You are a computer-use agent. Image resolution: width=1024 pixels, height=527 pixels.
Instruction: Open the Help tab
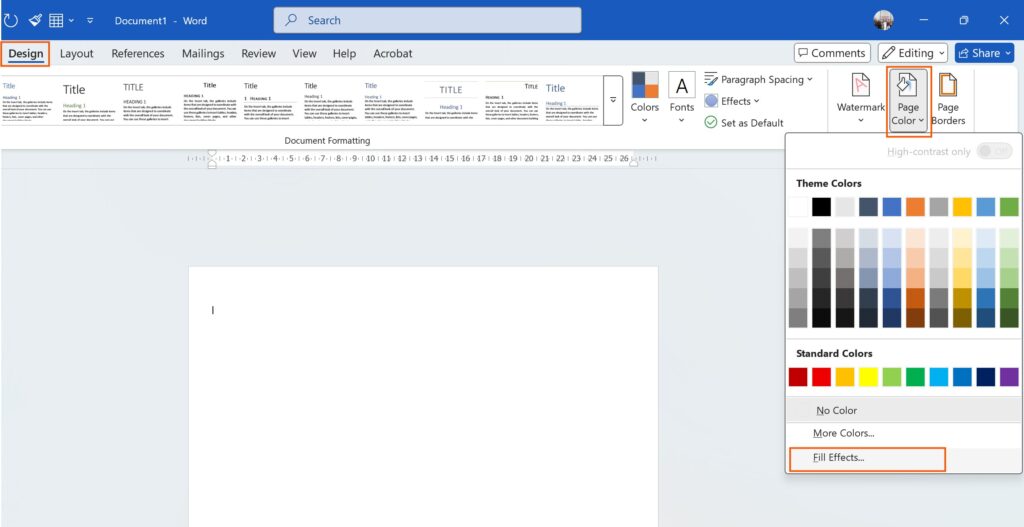344,54
